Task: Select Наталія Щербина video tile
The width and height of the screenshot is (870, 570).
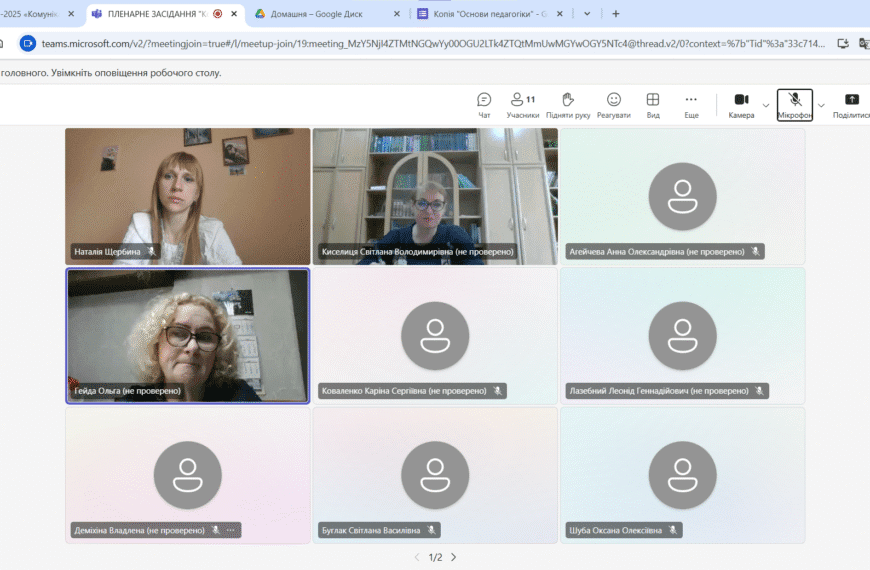Action: [188, 196]
